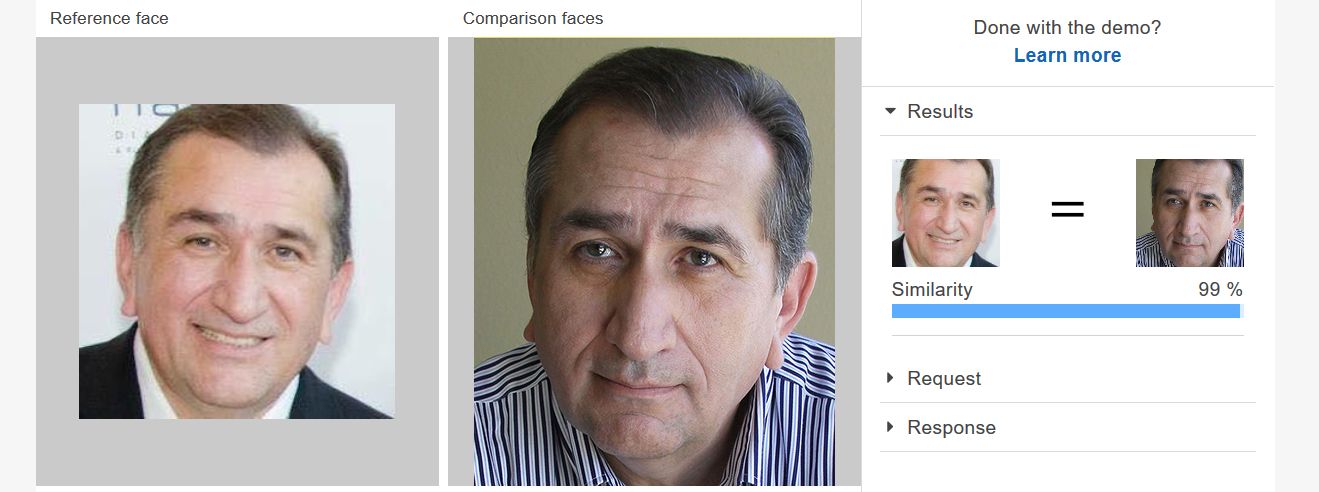Expand the Request section arrow
This screenshot has height=492, width=1319.
(x=890, y=378)
